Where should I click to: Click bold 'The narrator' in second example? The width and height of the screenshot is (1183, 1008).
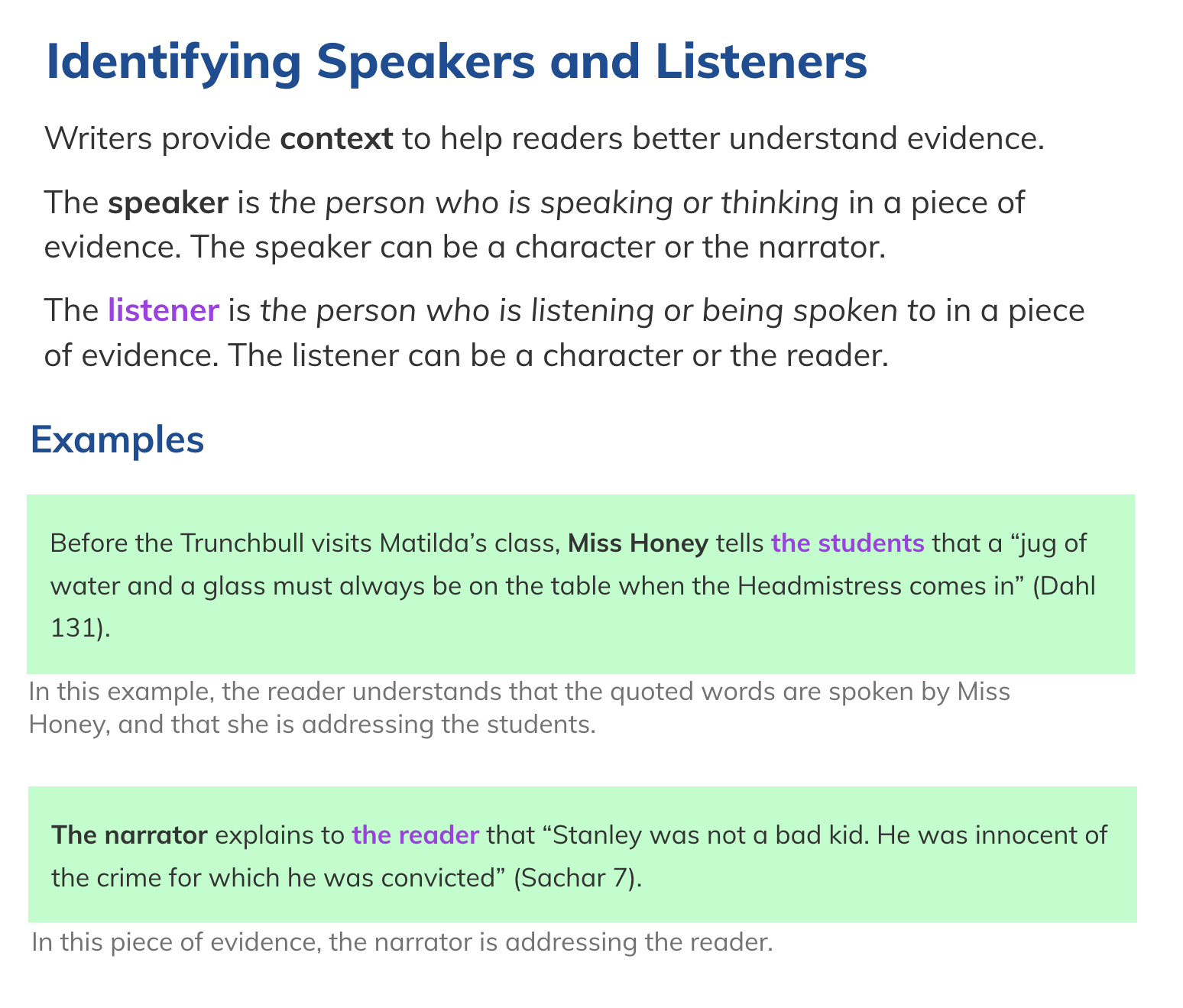coord(129,835)
